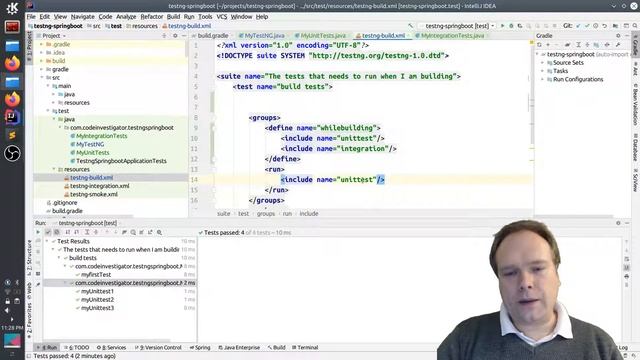Toggle Sort Alphabetically in test results toolbar

(x=68, y=232)
